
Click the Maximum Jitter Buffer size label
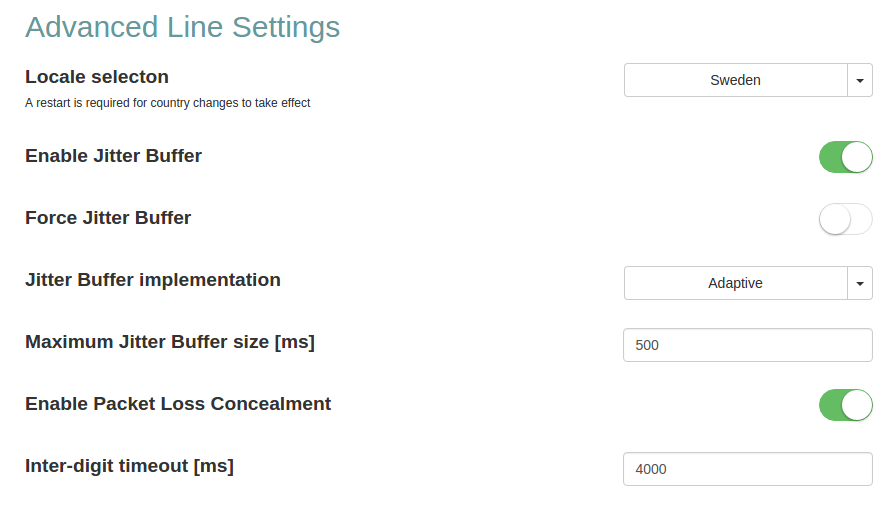tap(169, 342)
